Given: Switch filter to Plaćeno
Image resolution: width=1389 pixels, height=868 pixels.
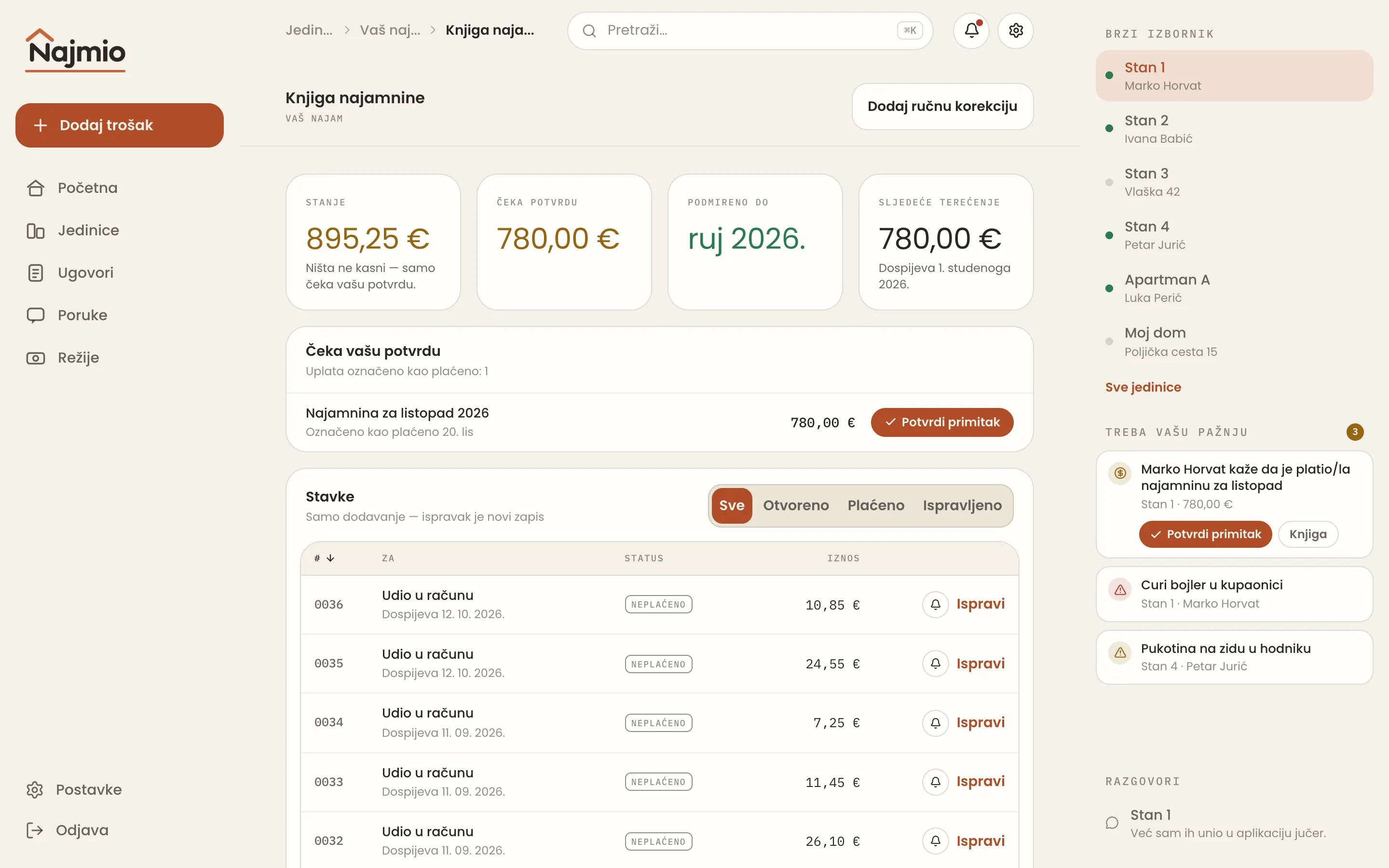Looking at the screenshot, I should 875,505.
